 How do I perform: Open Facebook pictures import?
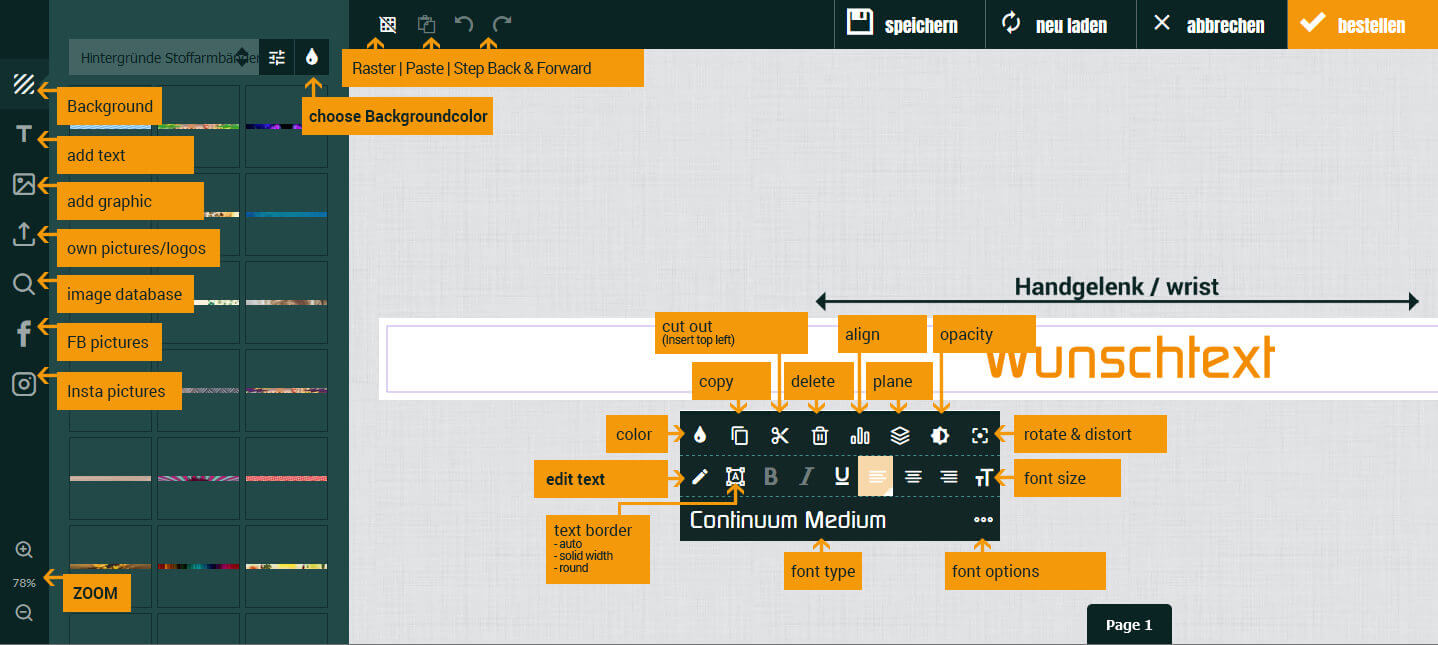pyautogui.click(x=24, y=334)
